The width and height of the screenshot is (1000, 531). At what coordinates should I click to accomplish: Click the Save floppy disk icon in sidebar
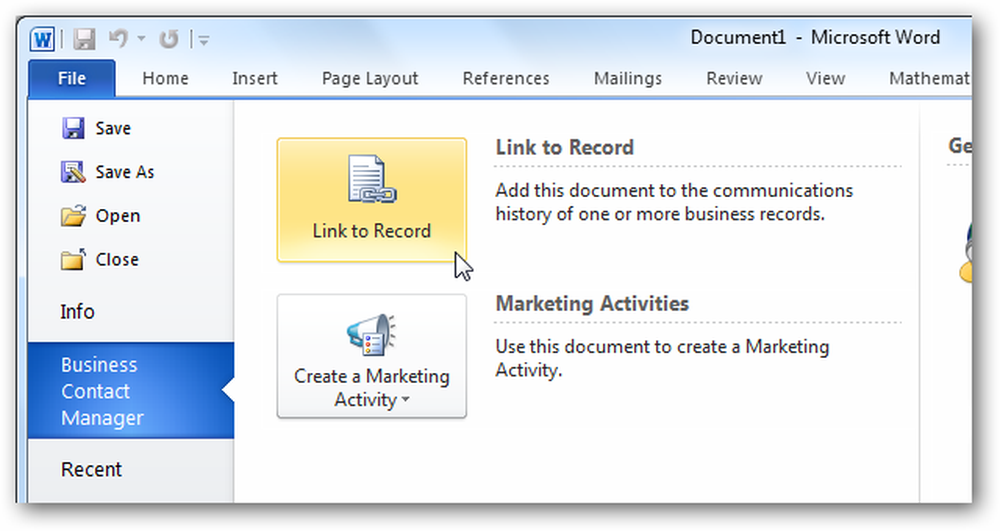(x=73, y=128)
